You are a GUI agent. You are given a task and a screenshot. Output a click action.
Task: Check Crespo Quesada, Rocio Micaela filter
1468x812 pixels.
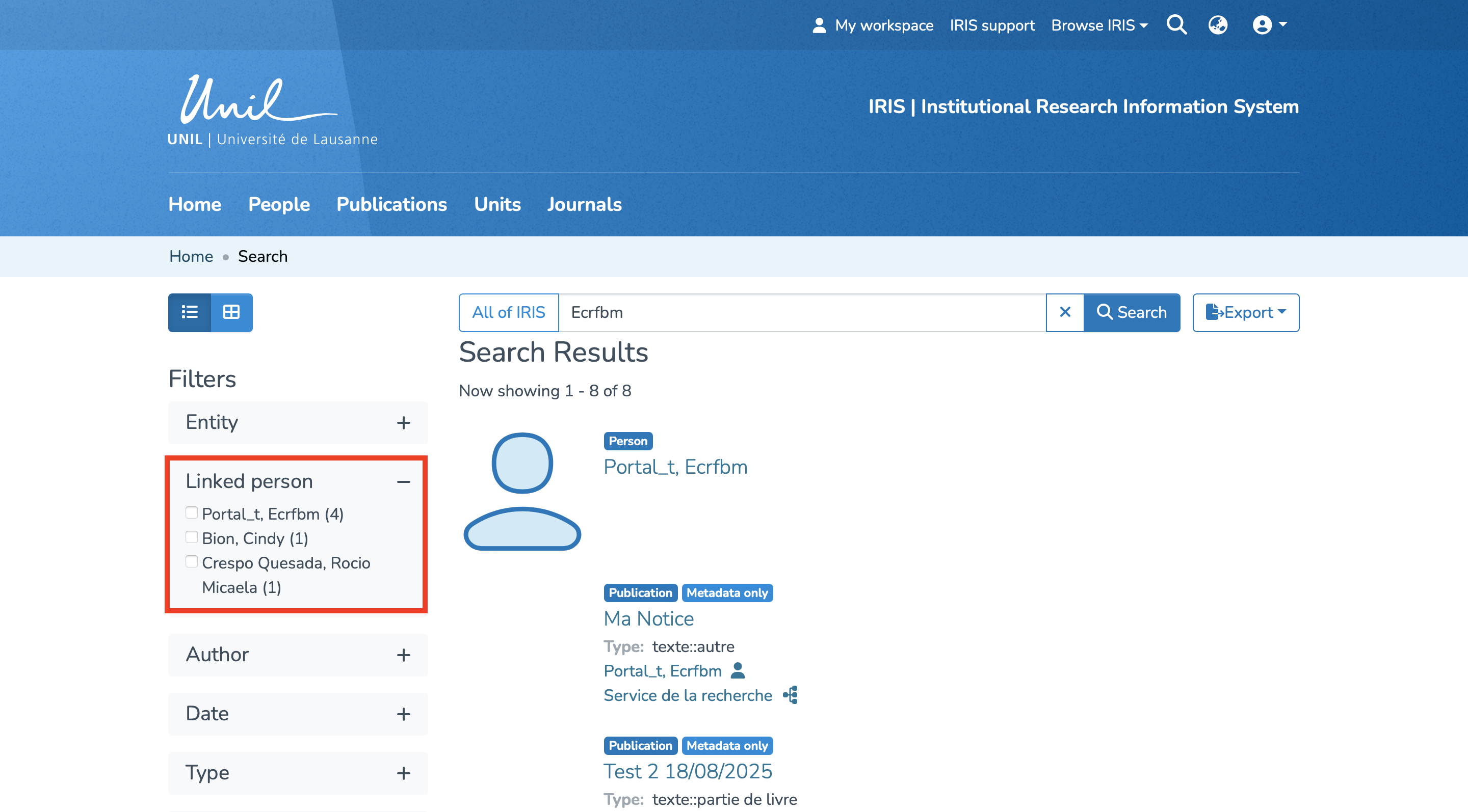click(192, 562)
